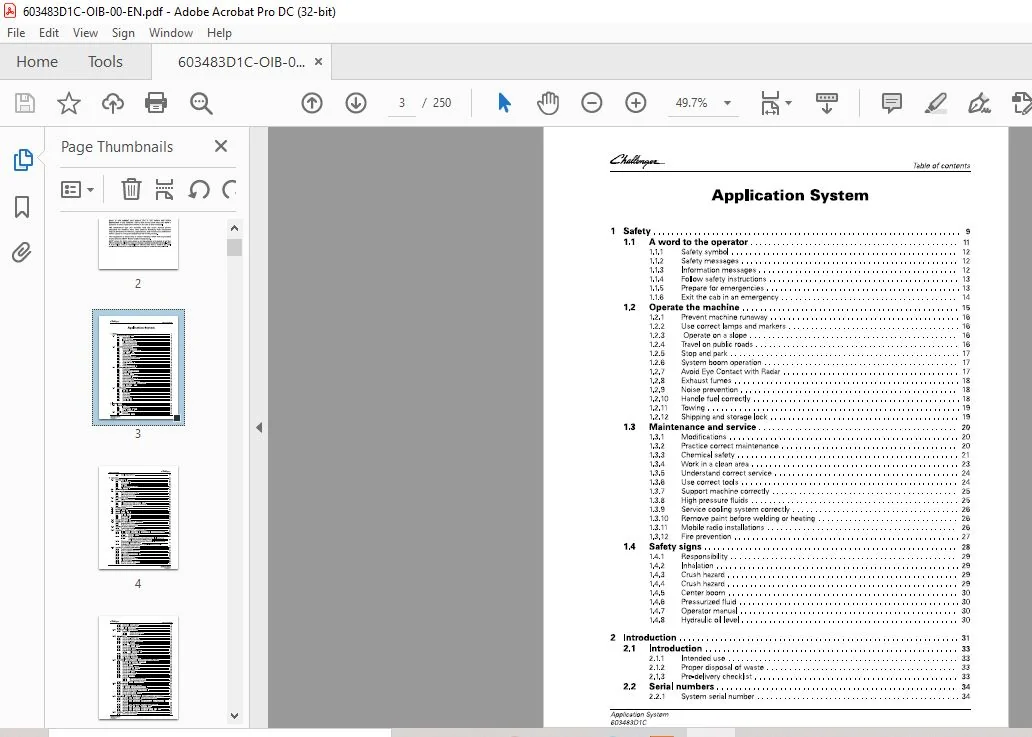Select the Highlight text tool
The width and height of the screenshot is (1032, 737).
pyautogui.click(x=935, y=103)
